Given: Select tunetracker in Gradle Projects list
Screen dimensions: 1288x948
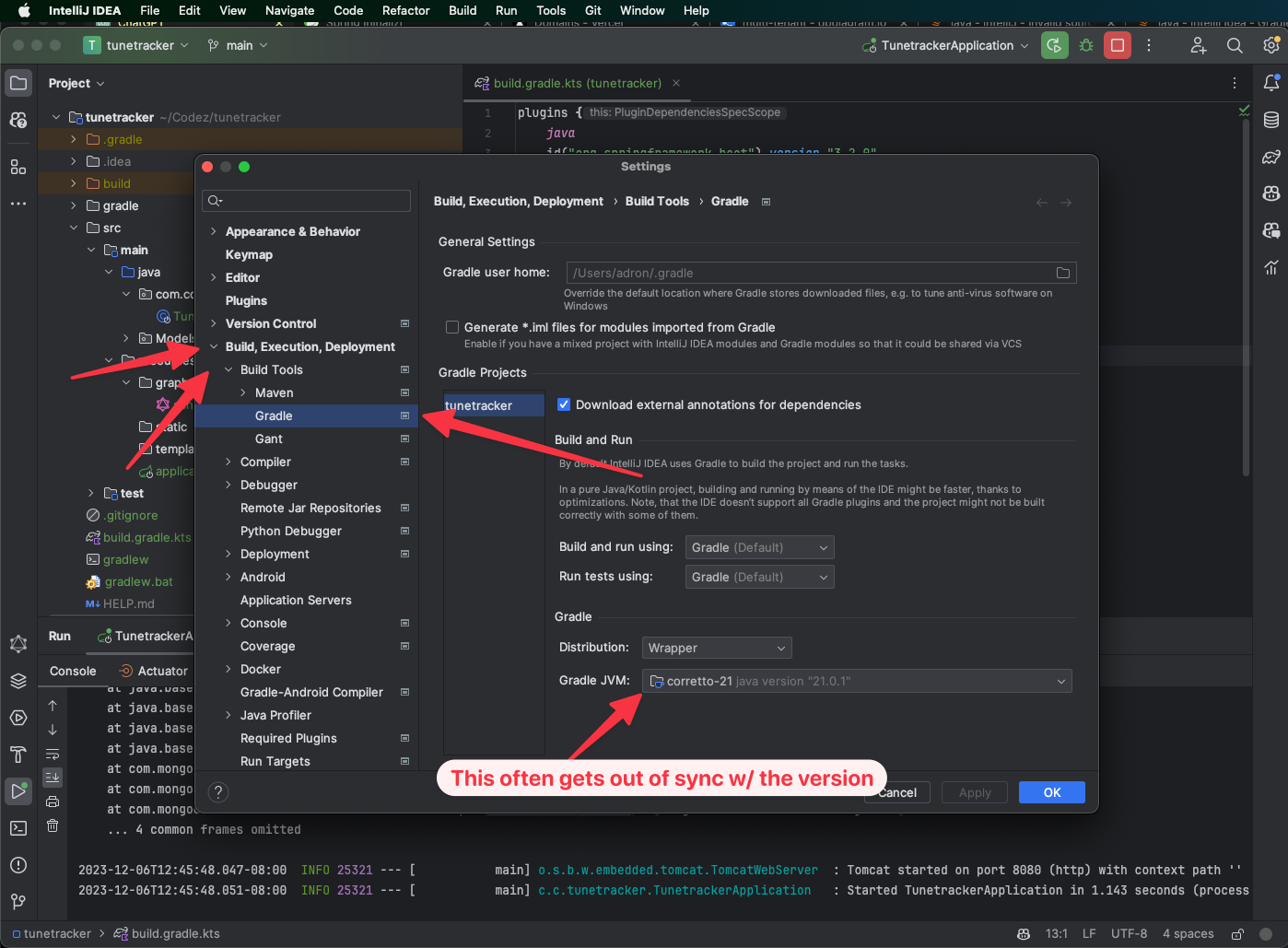Looking at the screenshot, I should 494,405.
